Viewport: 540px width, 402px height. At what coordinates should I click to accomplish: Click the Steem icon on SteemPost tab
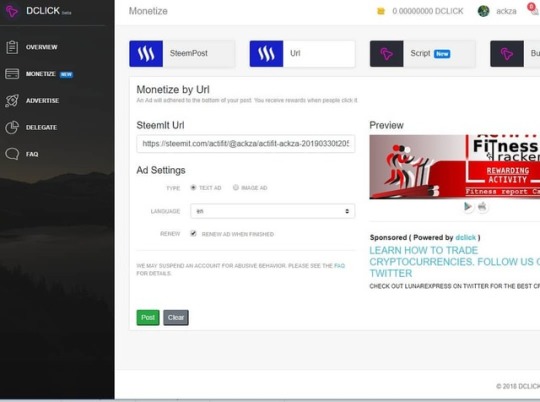click(x=146, y=54)
